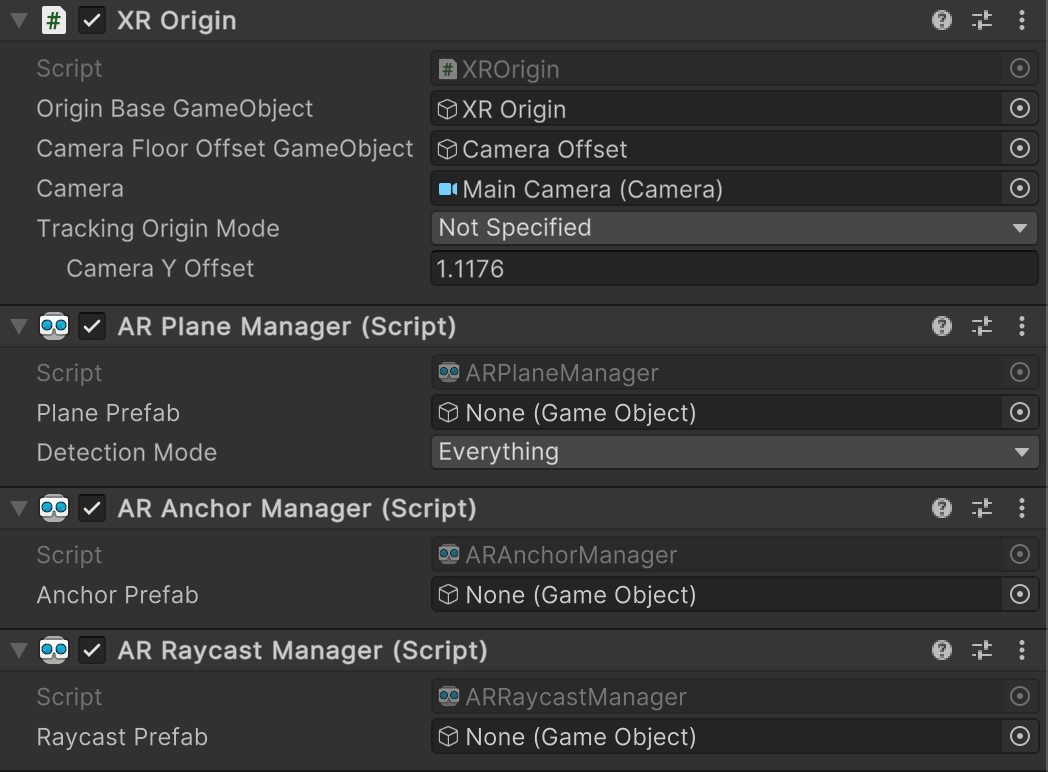The width and height of the screenshot is (1048, 772).
Task: Disable the AR Raycast Manager component
Action: pyautogui.click(x=92, y=650)
